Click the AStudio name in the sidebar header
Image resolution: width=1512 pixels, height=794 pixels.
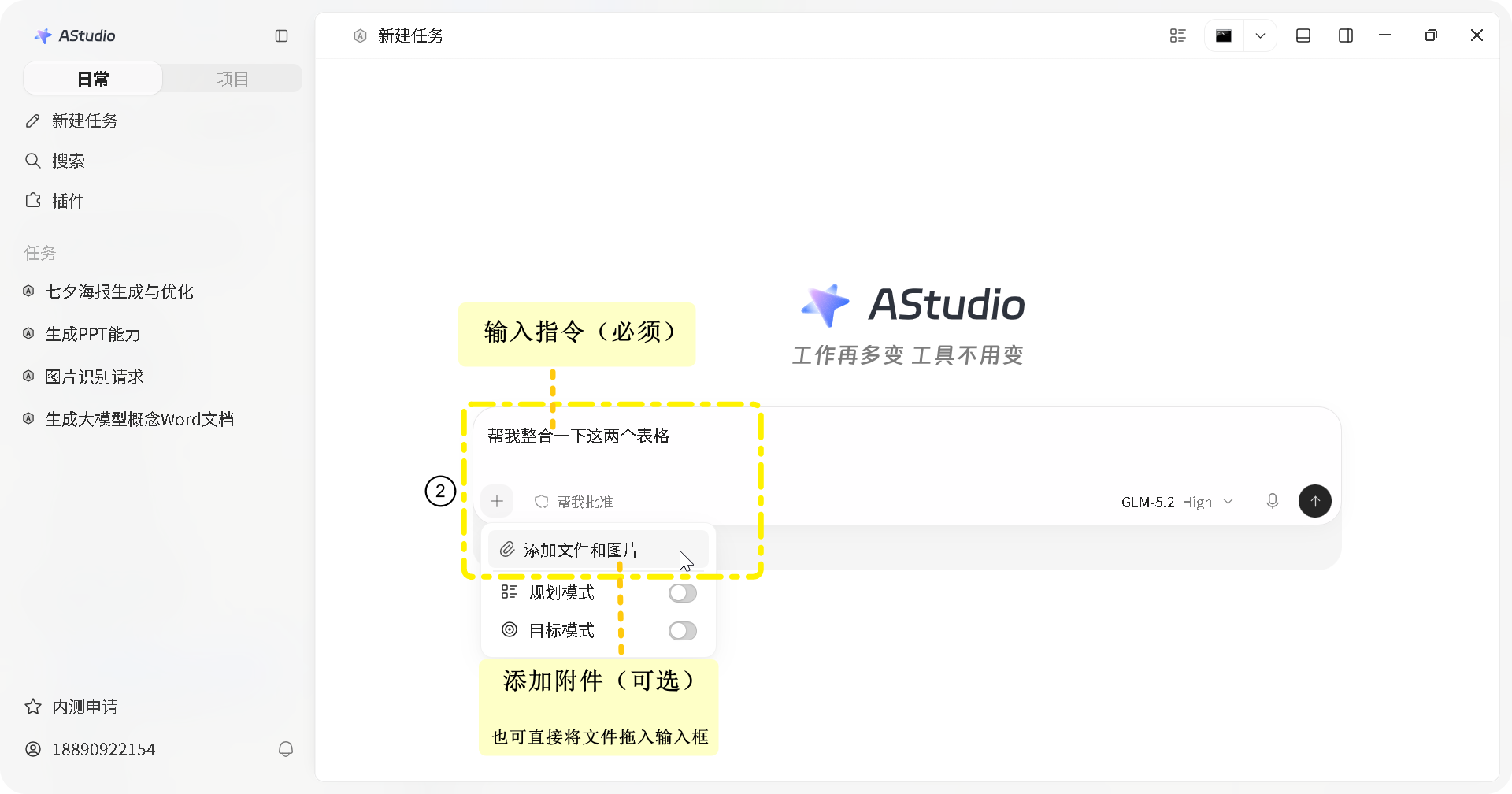pos(87,35)
